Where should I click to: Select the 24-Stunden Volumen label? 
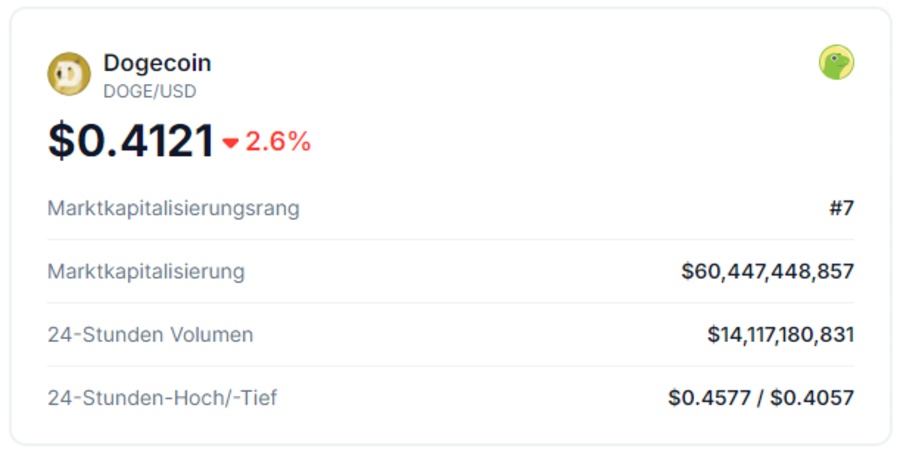pyautogui.click(x=150, y=335)
